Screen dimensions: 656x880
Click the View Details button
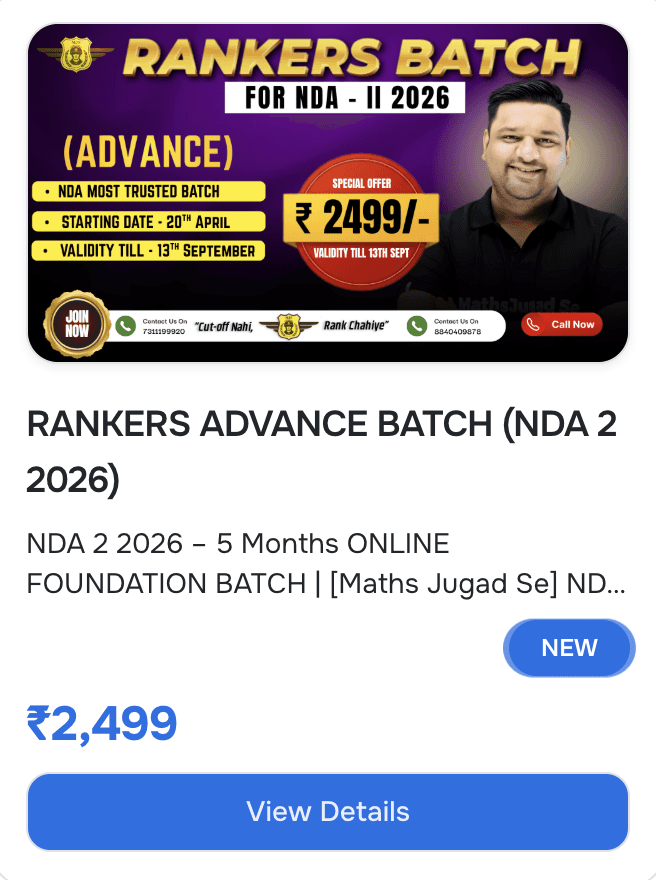(x=328, y=812)
